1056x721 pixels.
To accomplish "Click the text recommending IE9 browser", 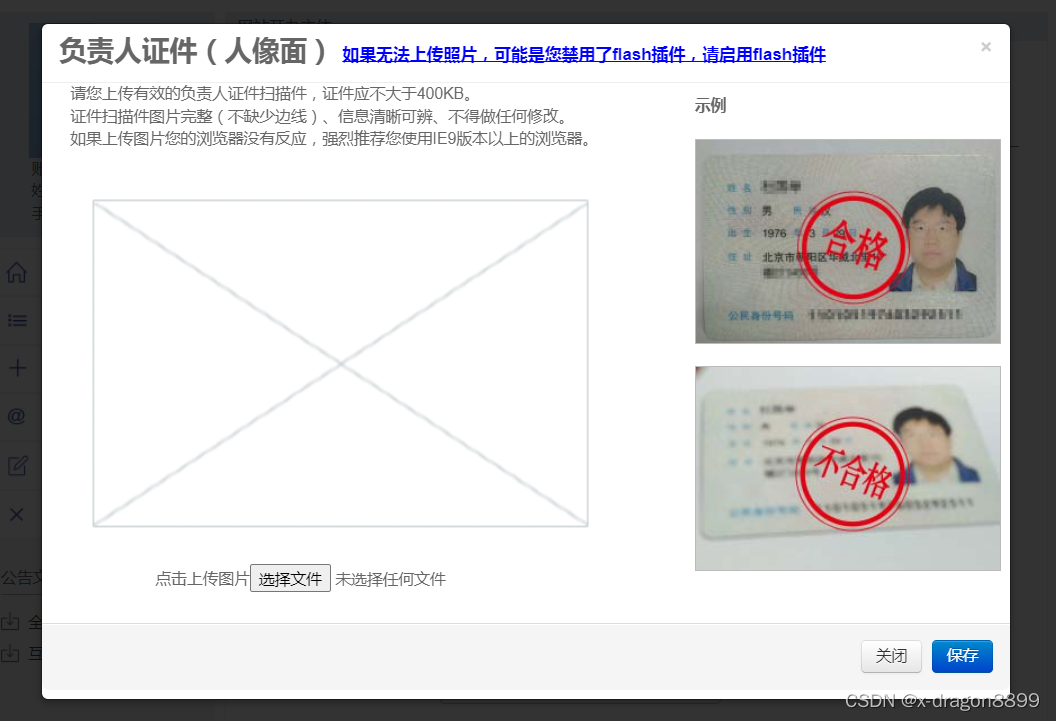I will 331,139.
